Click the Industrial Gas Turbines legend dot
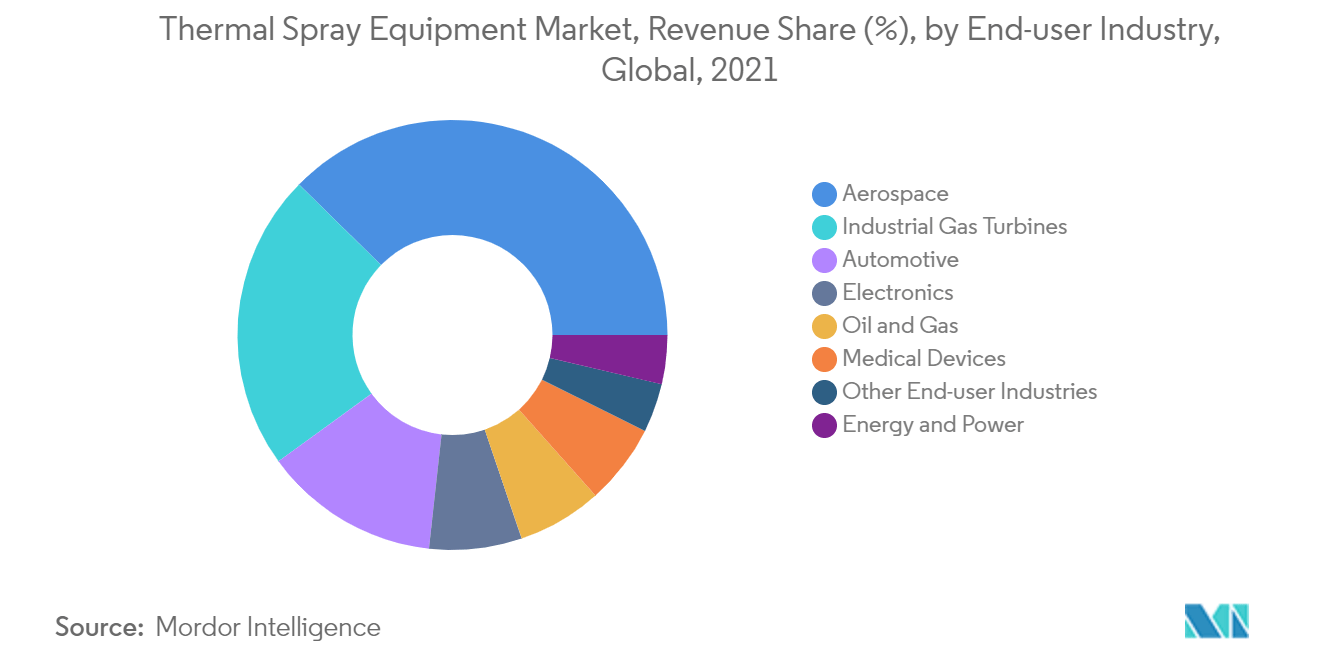Viewport: 1320px width, 665px height. 825,227
